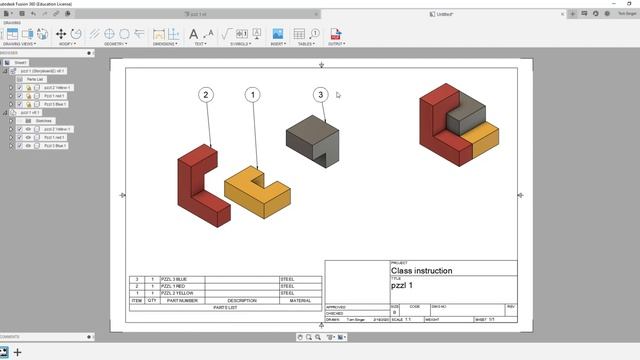Open the Text dropdown

[x=200, y=44]
